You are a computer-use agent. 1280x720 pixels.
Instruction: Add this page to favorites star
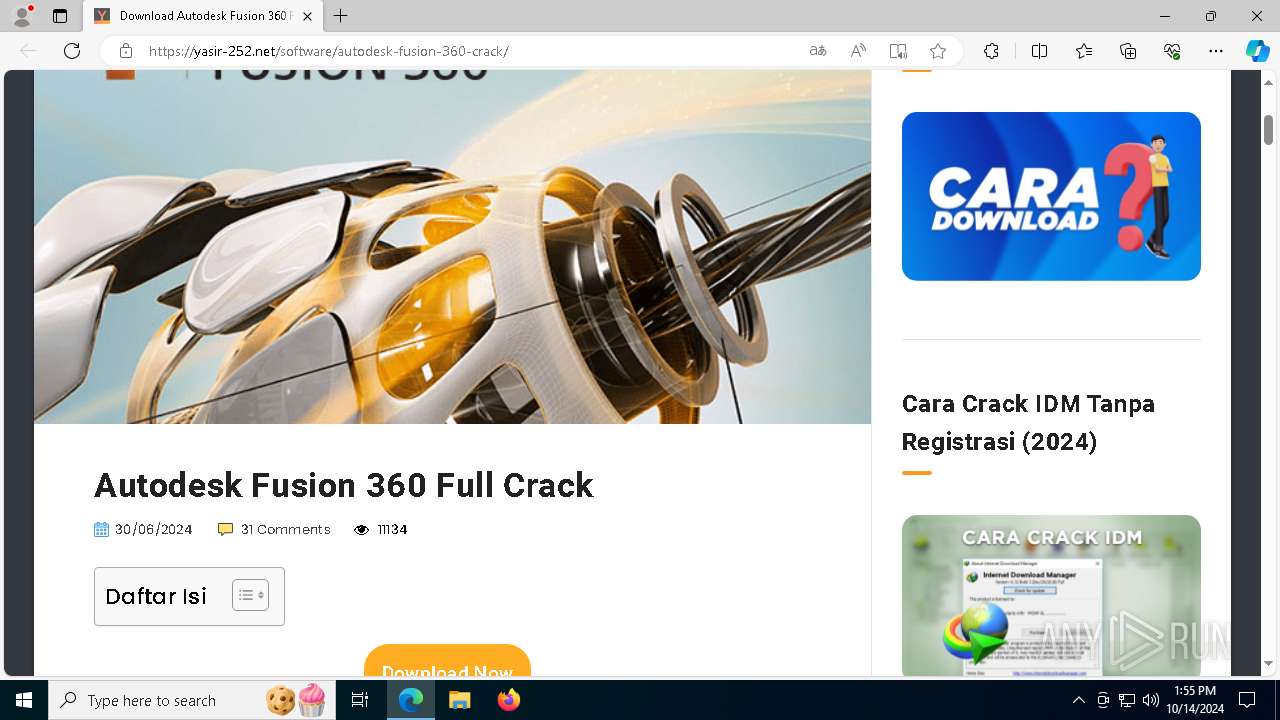(x=938, y=51)
